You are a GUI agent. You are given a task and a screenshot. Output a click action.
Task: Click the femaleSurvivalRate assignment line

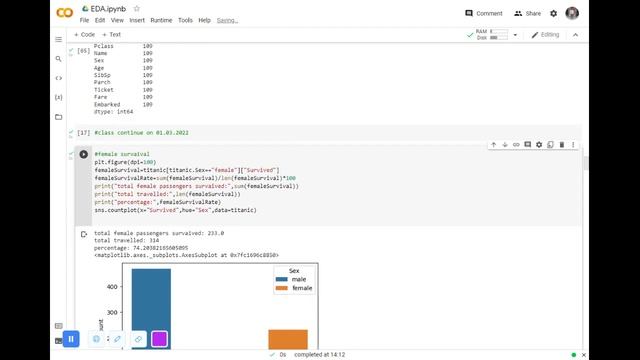[x=195, y=178]
